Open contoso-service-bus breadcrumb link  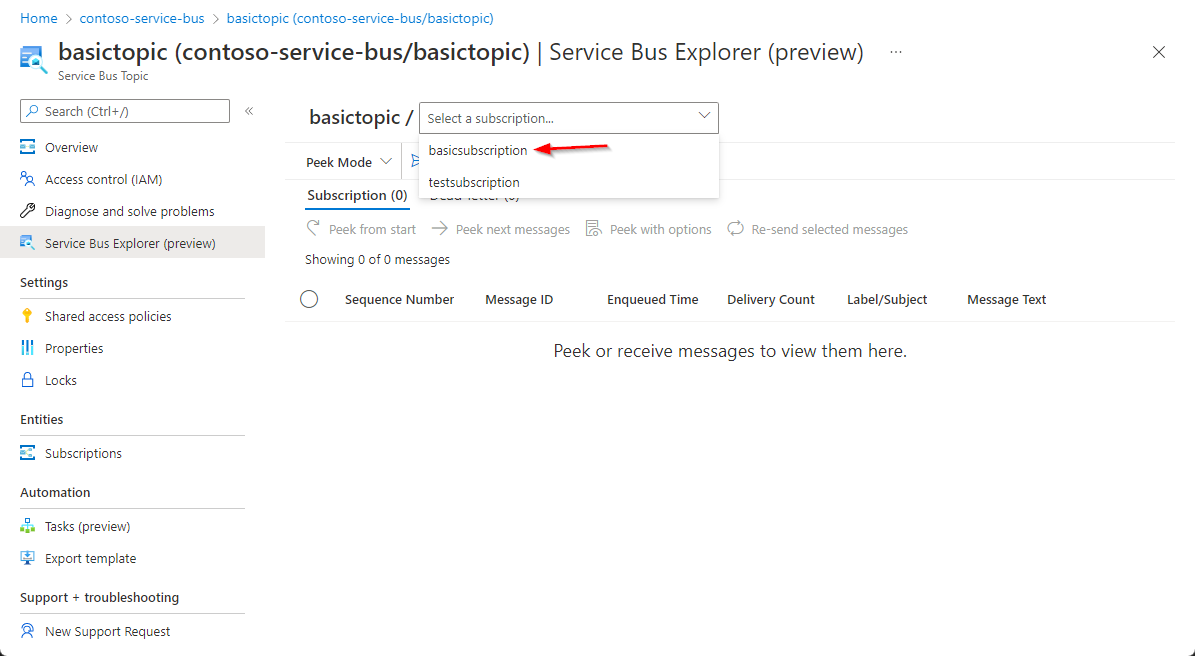point(142,18)
